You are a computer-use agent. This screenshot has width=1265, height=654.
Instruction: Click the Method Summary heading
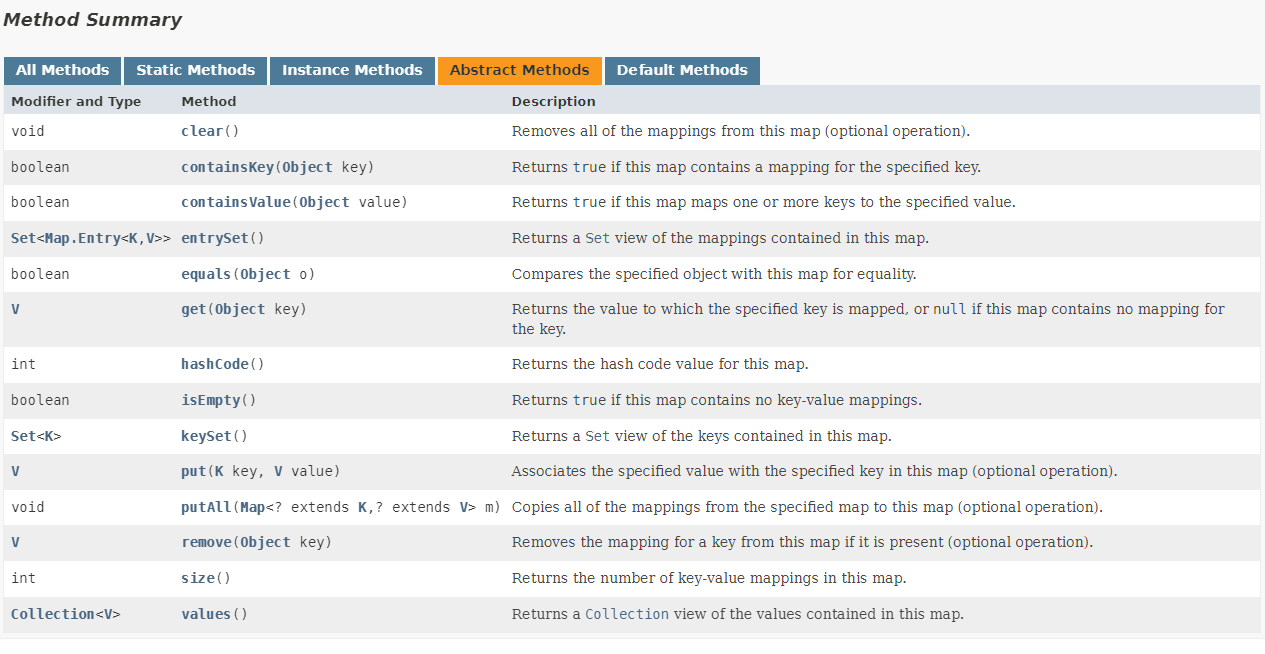pyautogui.click(x=93, y=19)
